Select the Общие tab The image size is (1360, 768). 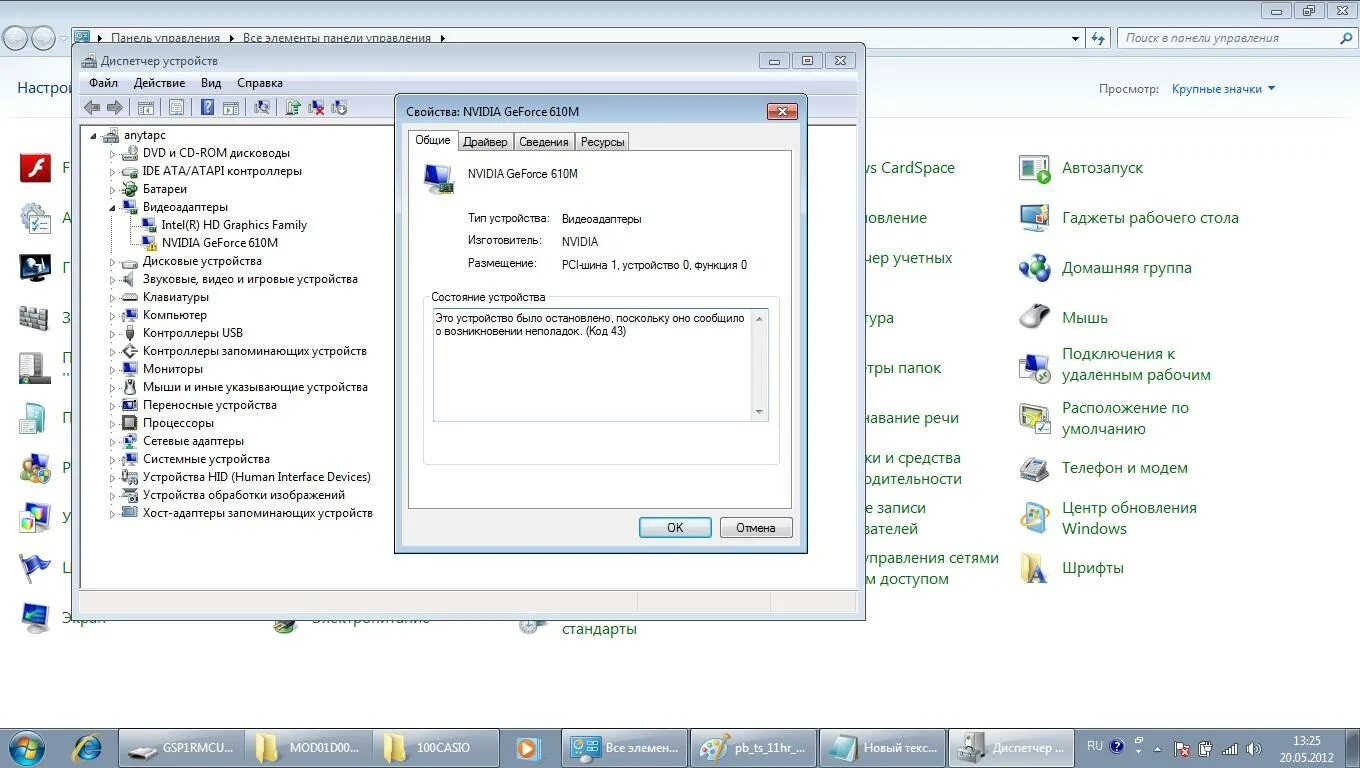[433, 140]
